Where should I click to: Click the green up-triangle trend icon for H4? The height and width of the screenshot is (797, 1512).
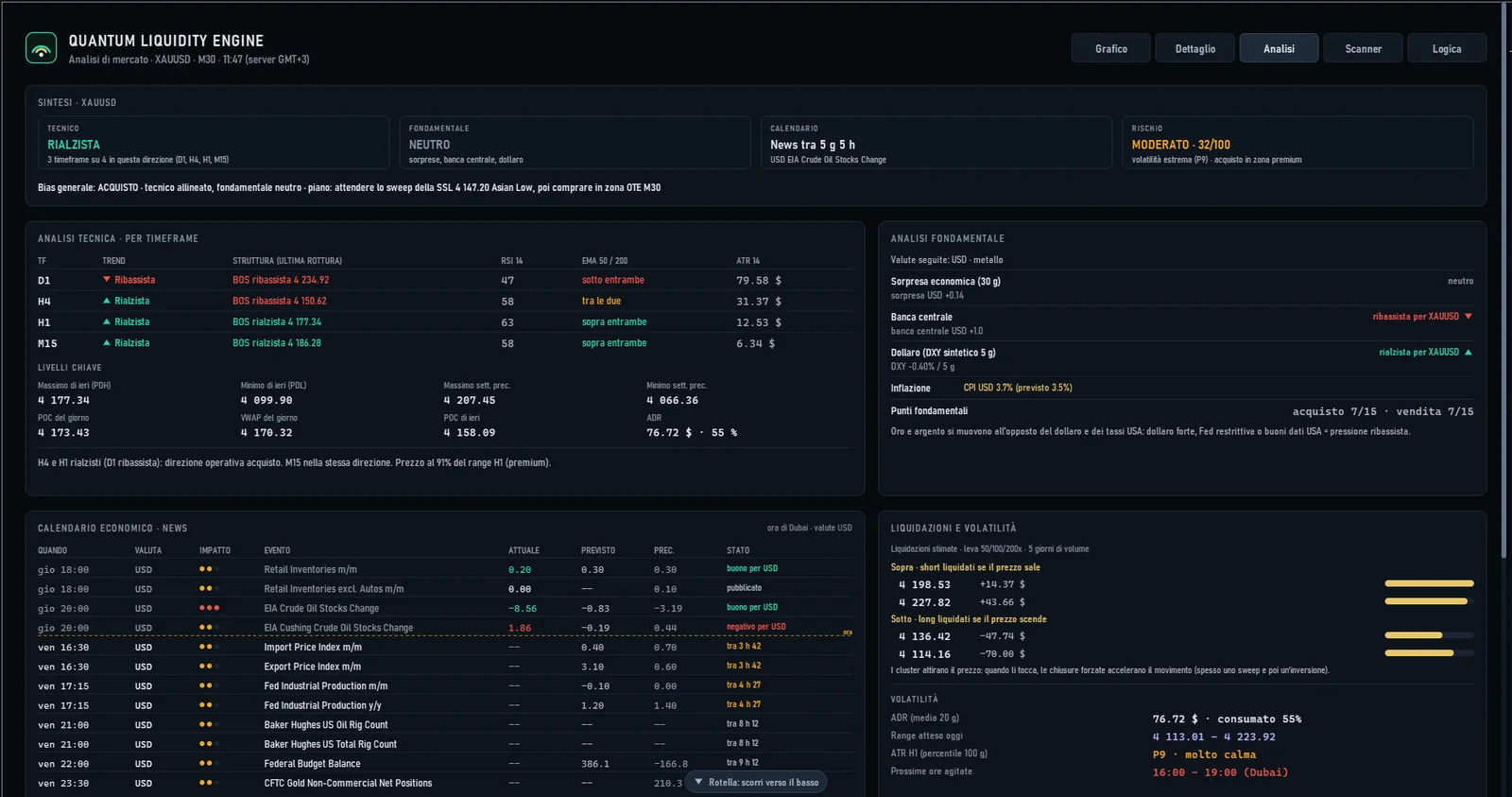click(107, 301)
